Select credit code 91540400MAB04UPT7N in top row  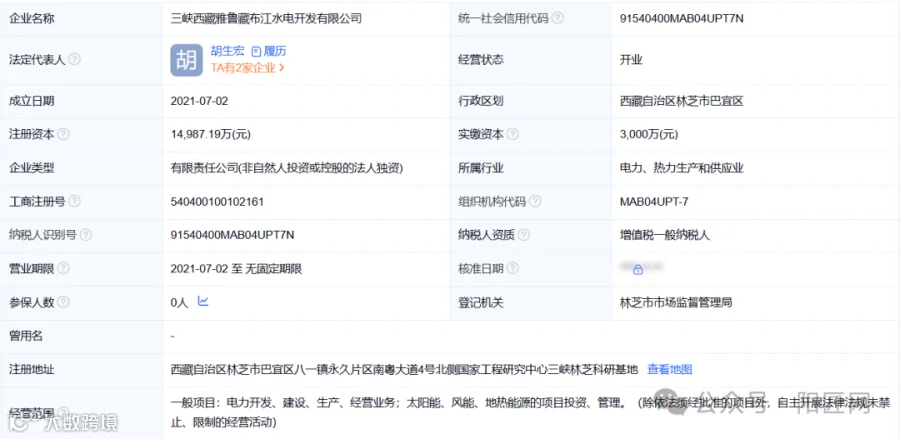682,18
